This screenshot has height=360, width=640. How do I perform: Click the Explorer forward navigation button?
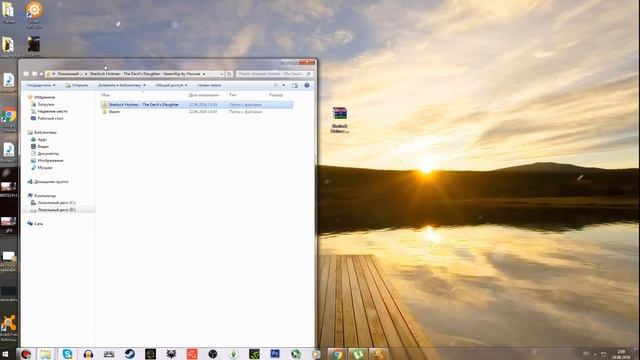(35, 74)
